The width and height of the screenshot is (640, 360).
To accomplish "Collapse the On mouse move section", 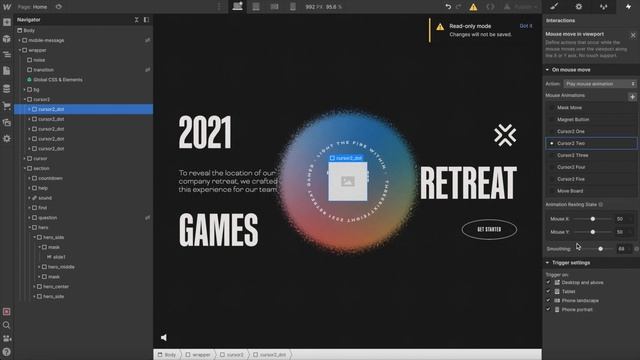I will pyautogui.click(x=547, y=70).
